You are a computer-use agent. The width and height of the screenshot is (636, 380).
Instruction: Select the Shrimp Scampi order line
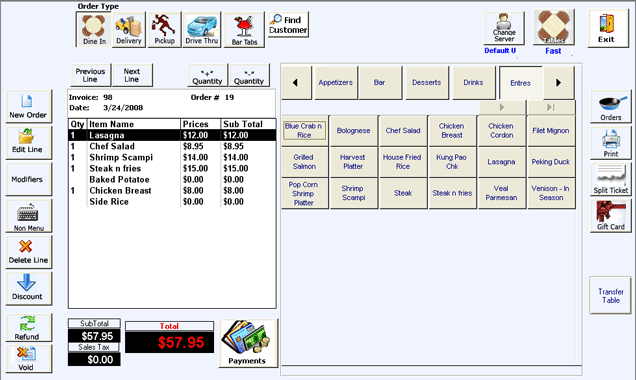[172, 157]
